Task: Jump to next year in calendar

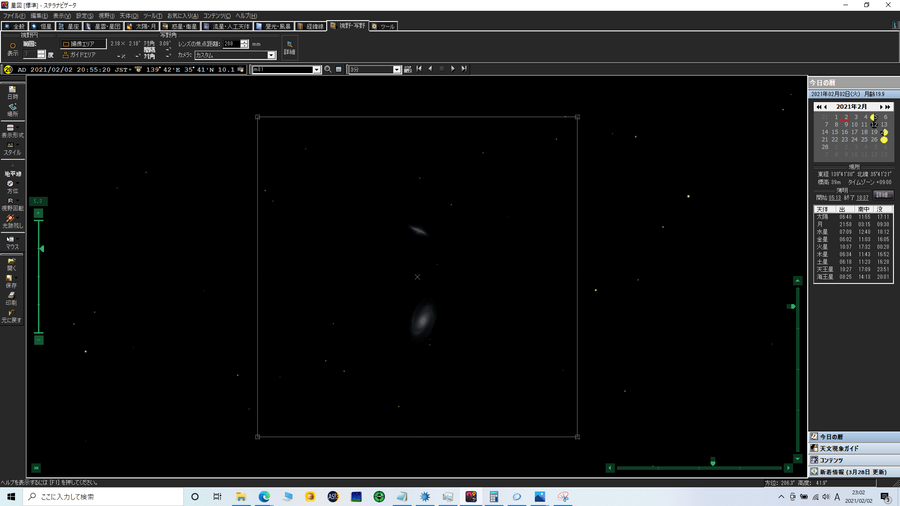Action: point(887,107)
